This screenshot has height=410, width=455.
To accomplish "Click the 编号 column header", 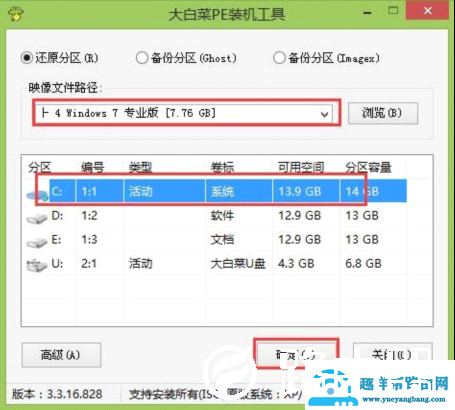I will [x=93, y=167].
